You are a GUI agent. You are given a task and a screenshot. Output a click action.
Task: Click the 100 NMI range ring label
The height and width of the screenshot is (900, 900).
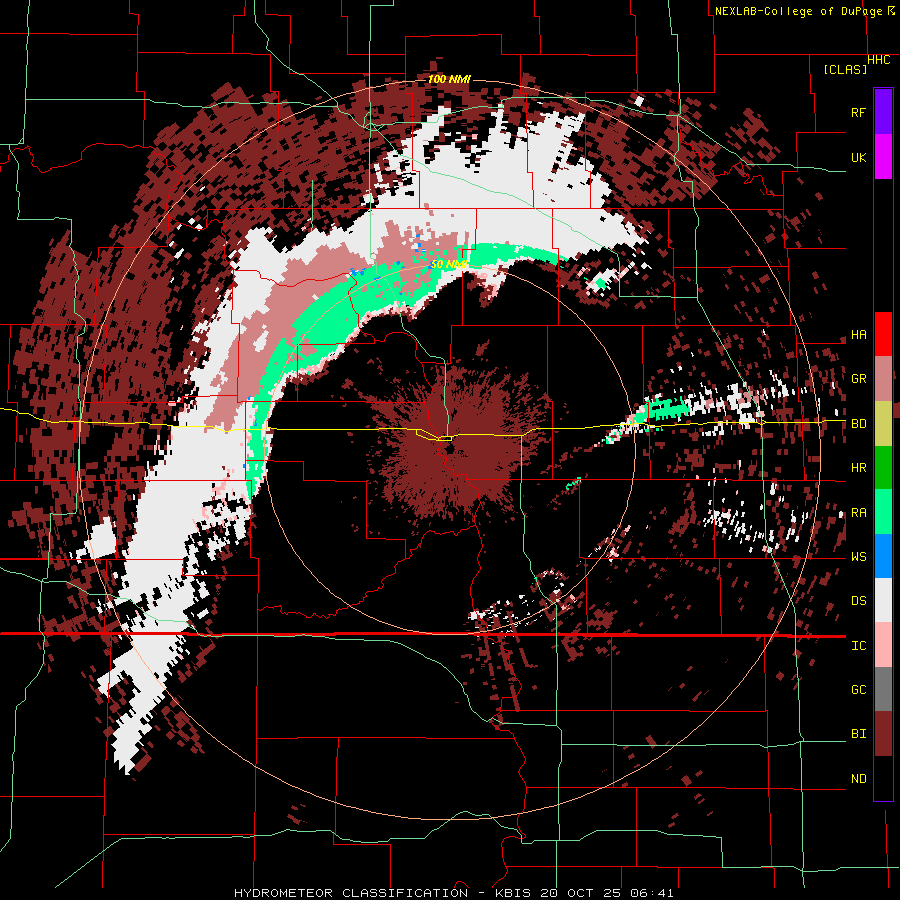pyautogui.click(x=449, y=79)
